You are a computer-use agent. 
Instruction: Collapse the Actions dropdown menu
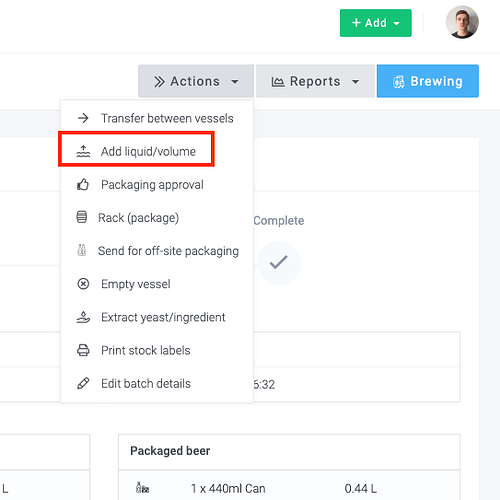click(x=196, y=81)
